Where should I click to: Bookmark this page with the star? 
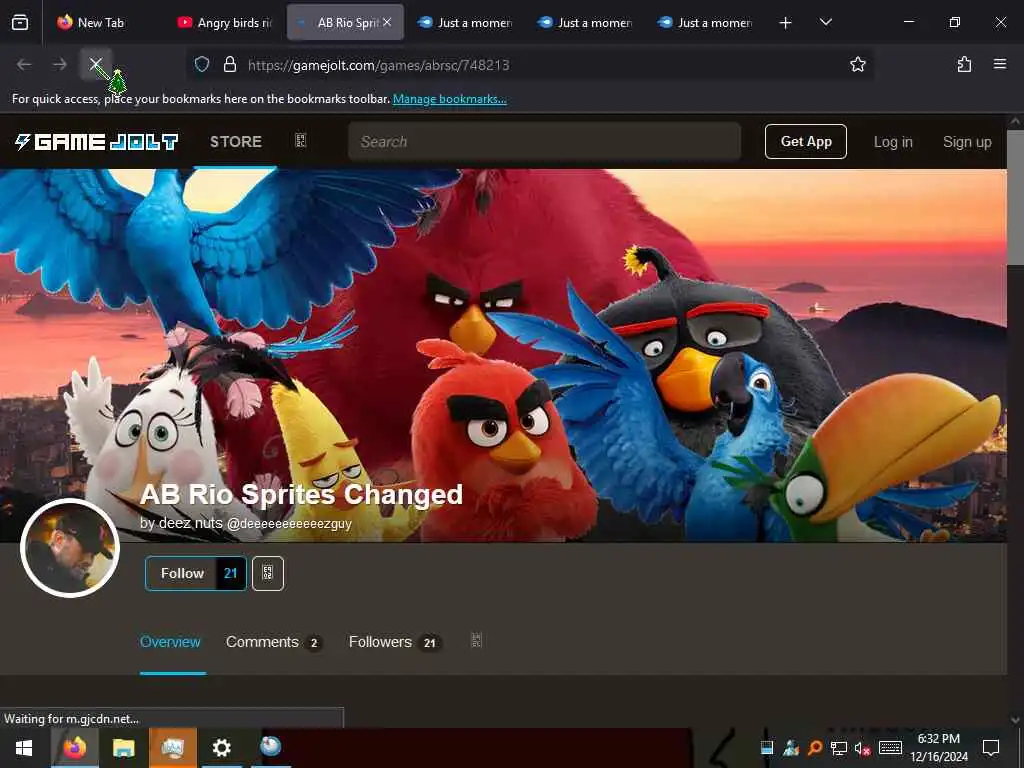[x=857, y=64]
